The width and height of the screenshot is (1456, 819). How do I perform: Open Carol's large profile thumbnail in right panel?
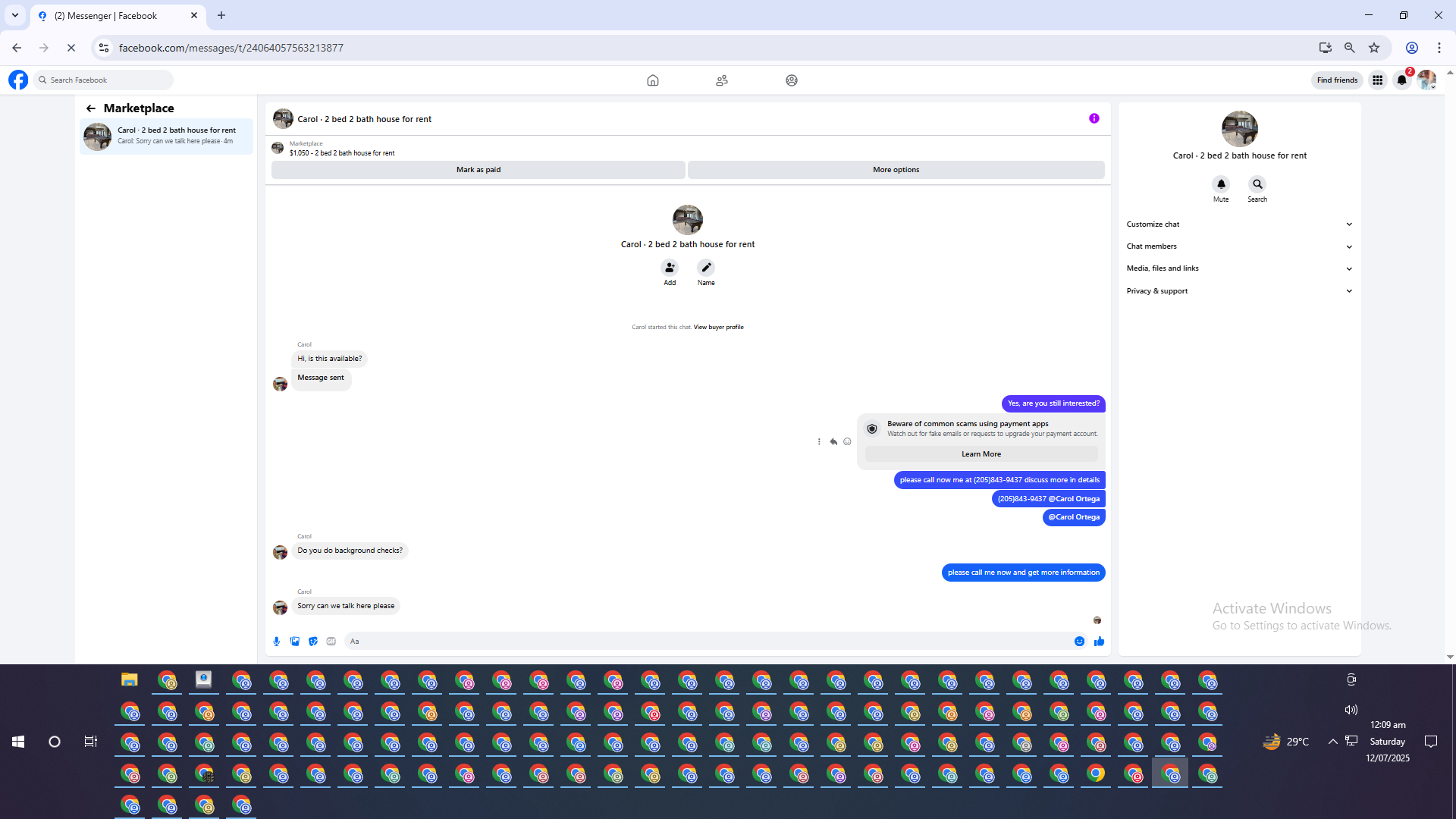[x=1240, y=129]
